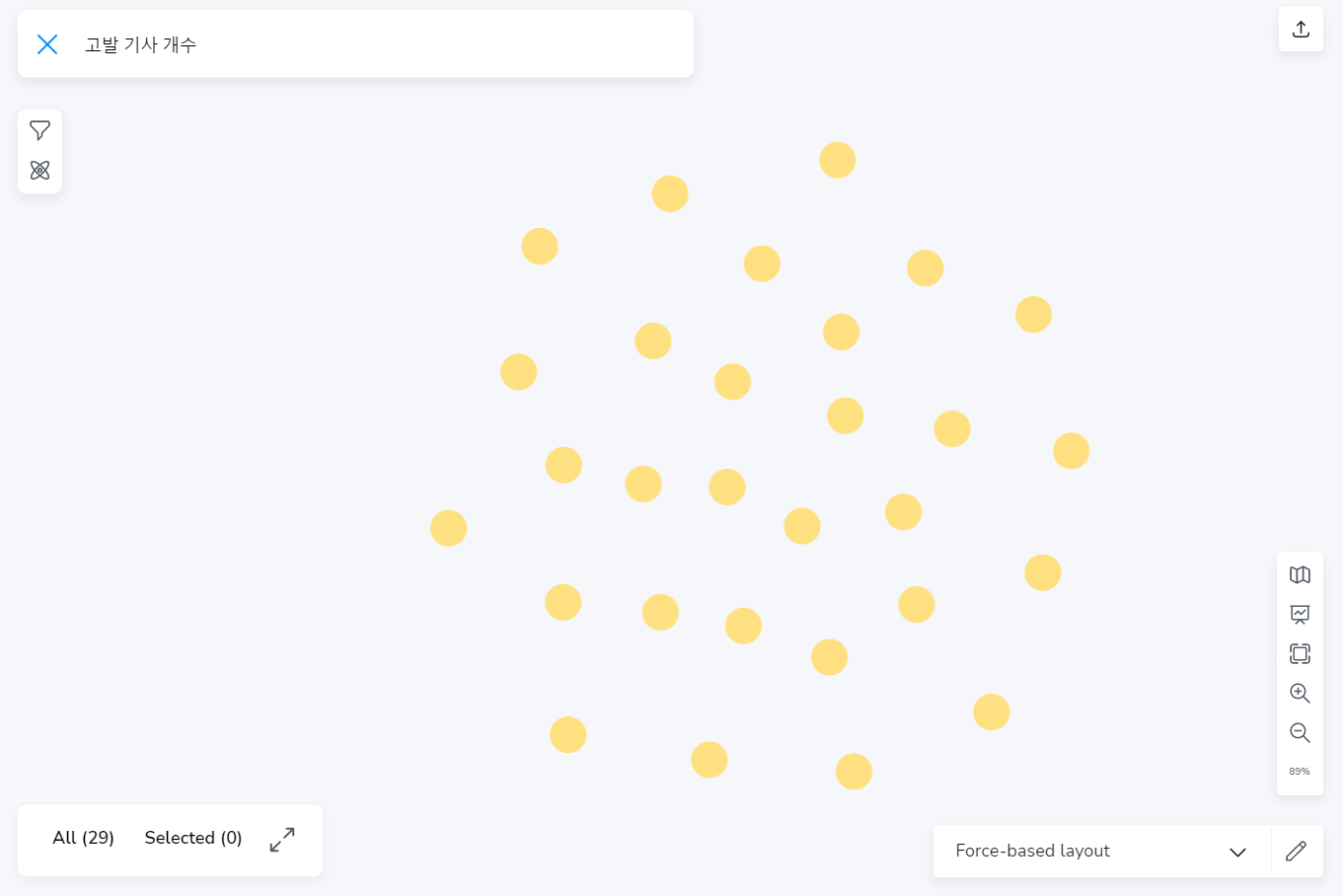Open the Force-based layout dropdown
Screen dimensions: 1342x896
coord(1101,851)
